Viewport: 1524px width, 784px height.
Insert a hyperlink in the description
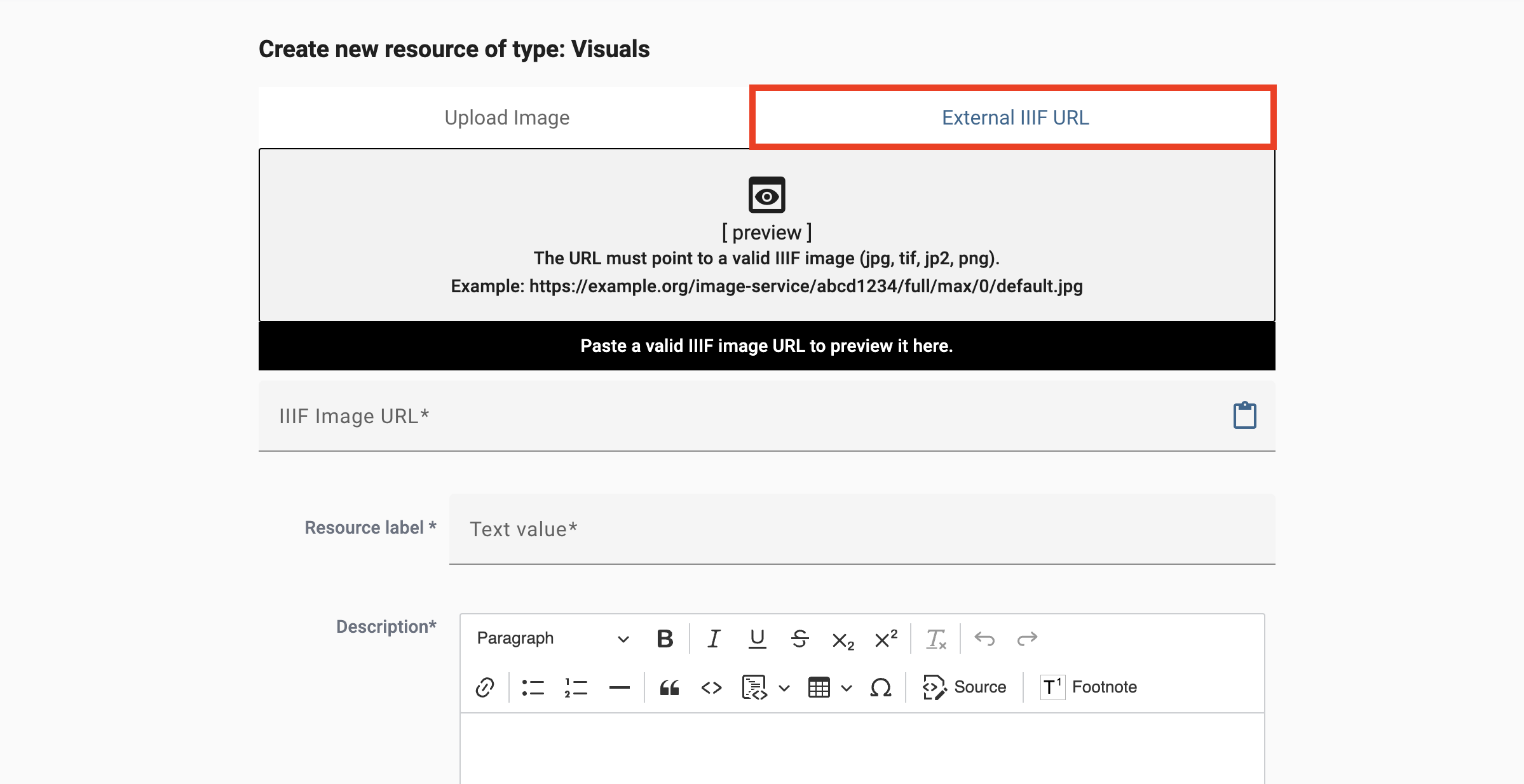coord(484,687)
